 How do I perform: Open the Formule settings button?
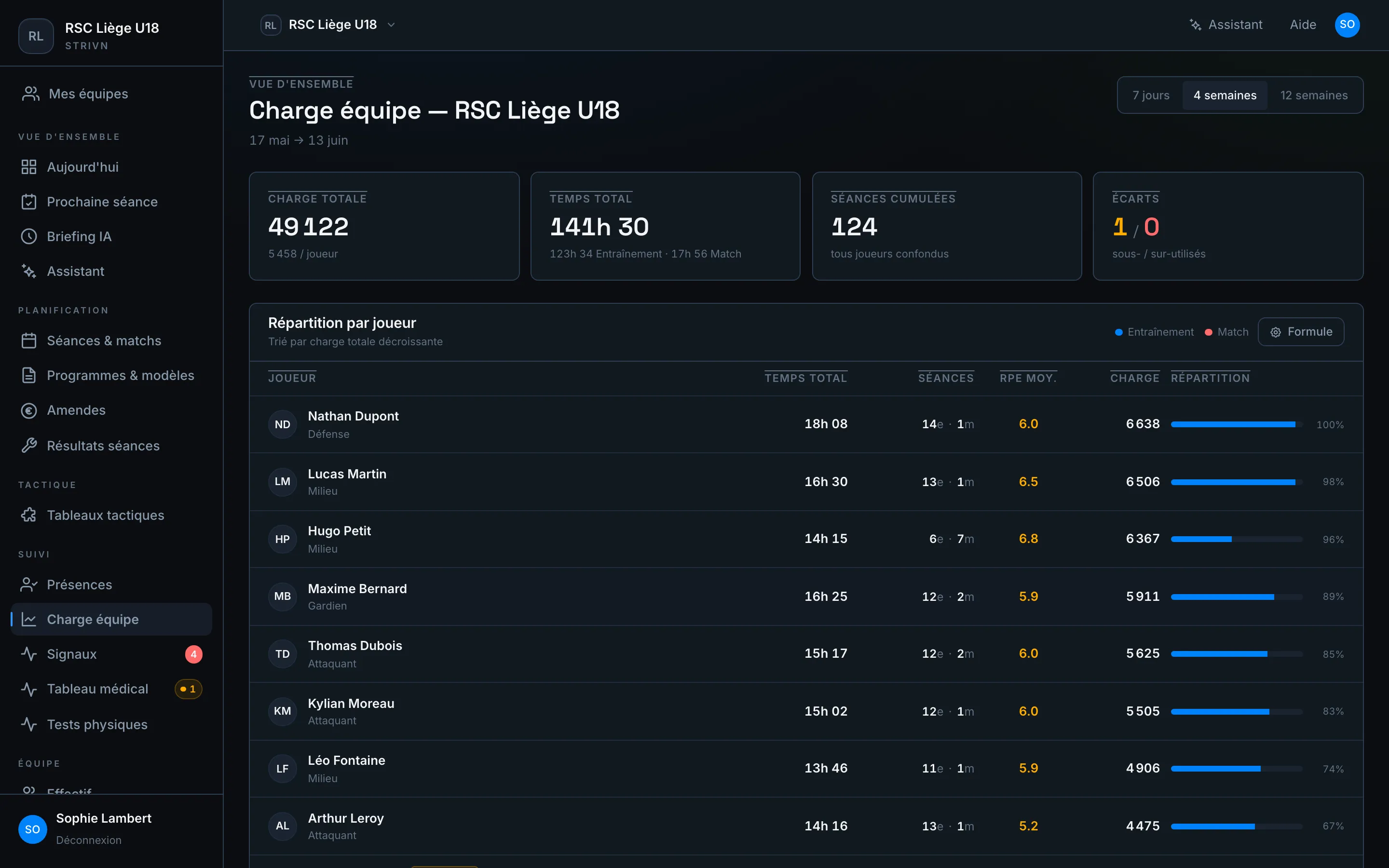[1301, 332]
